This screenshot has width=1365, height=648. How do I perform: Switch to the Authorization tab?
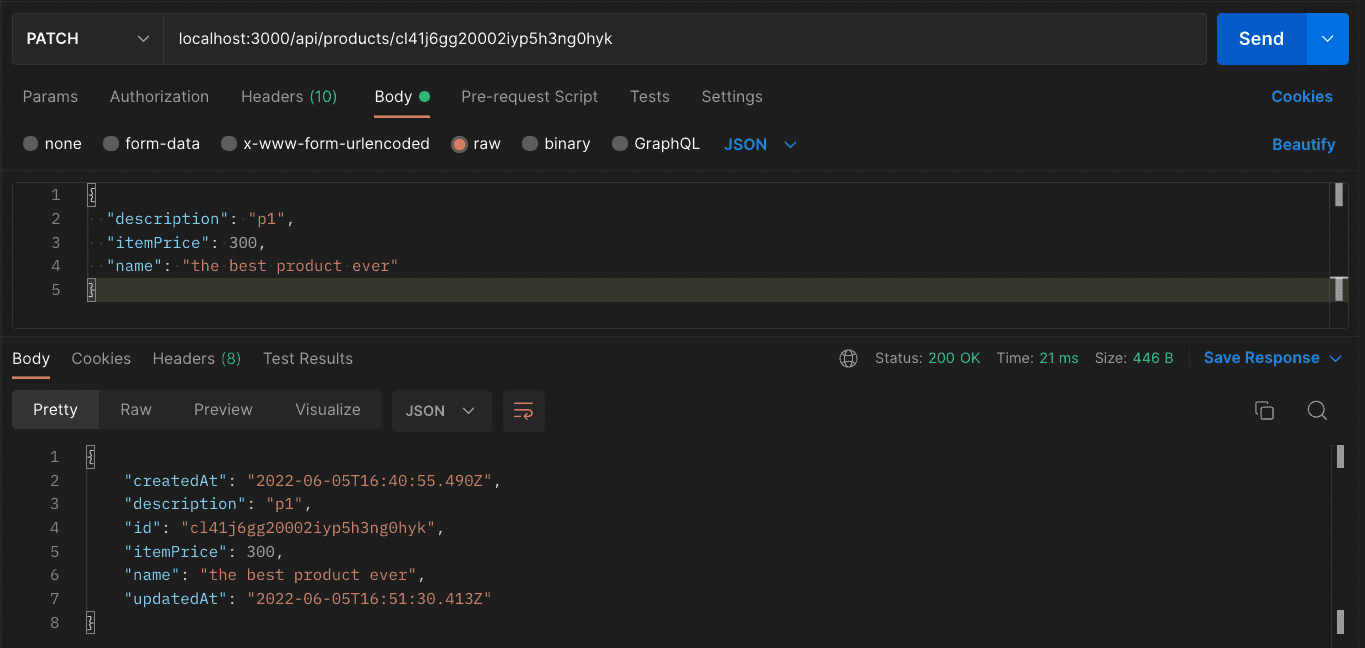pyautogui.click(x=159, y=97)
